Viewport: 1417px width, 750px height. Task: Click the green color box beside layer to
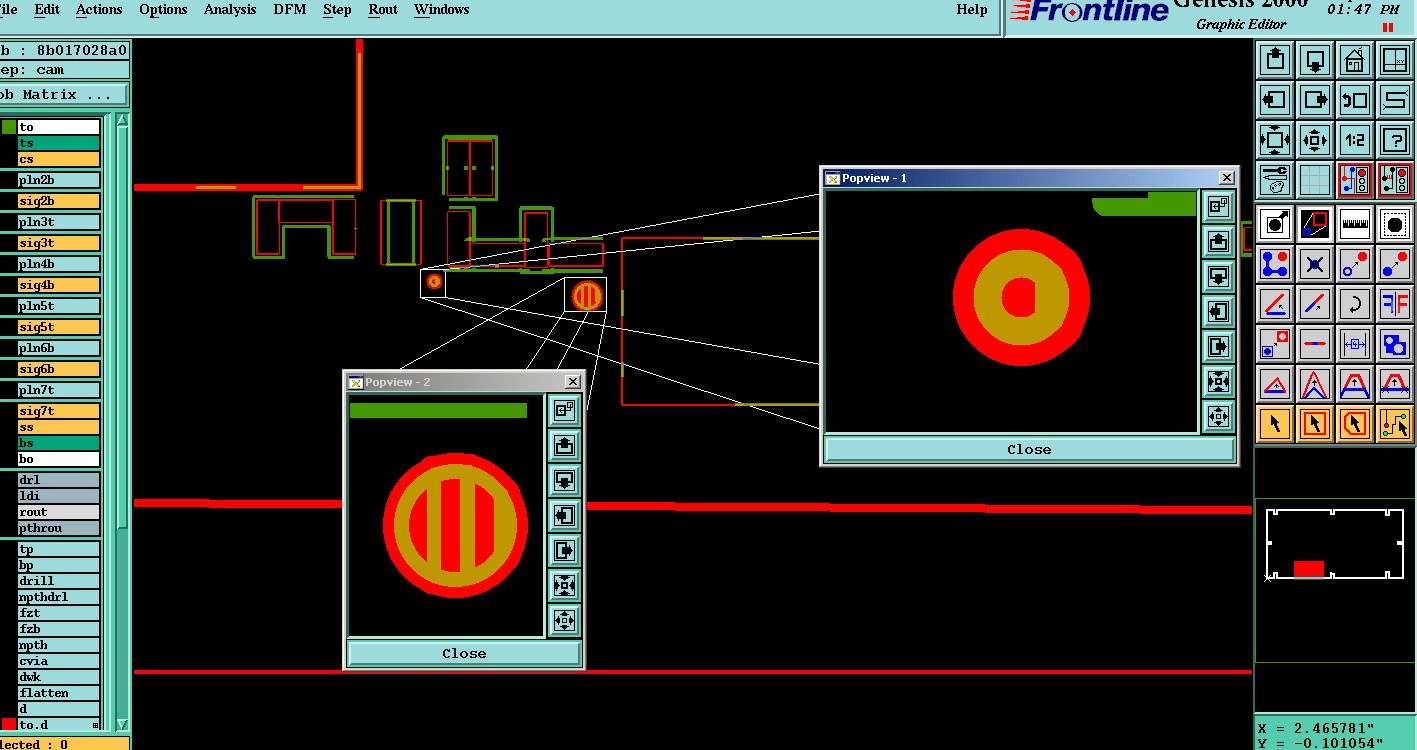point(8,127)
